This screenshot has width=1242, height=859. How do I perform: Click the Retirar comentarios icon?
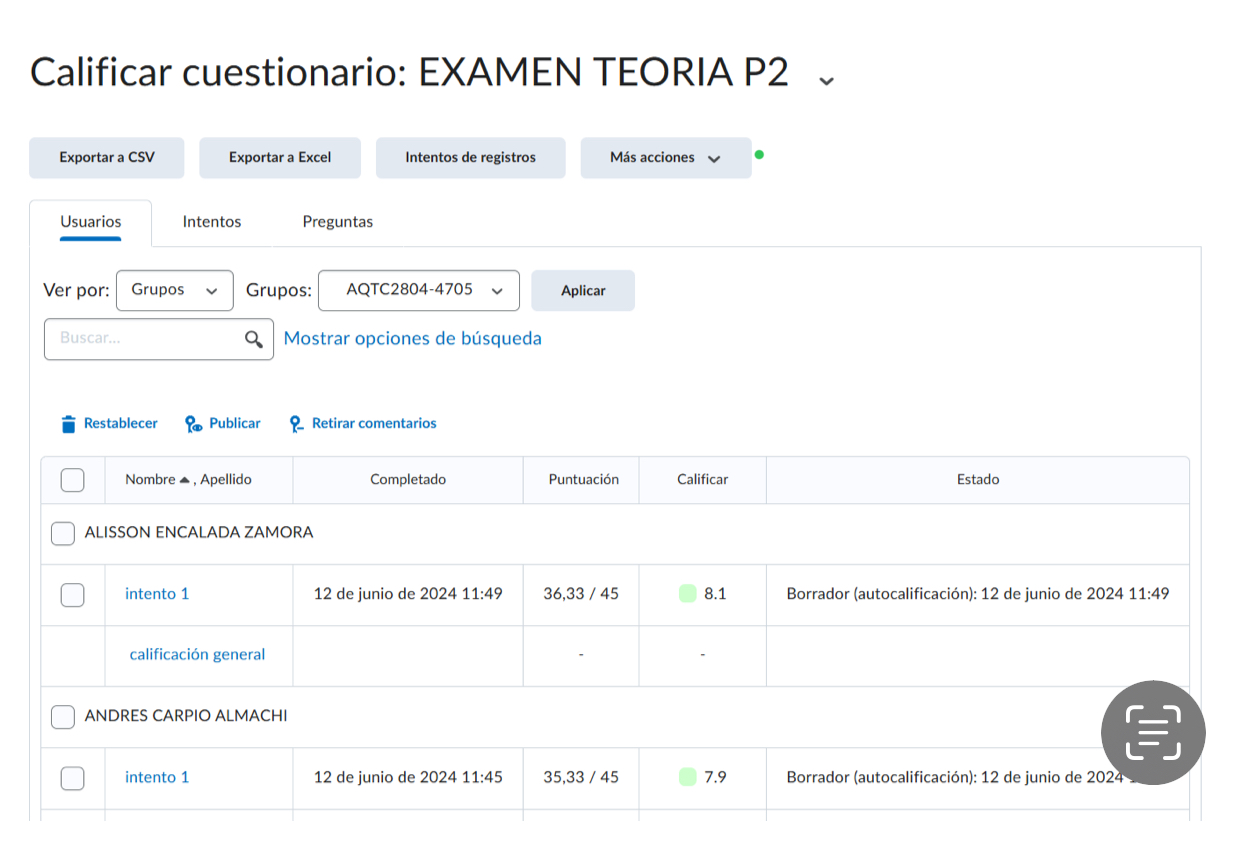click(296, 424)
